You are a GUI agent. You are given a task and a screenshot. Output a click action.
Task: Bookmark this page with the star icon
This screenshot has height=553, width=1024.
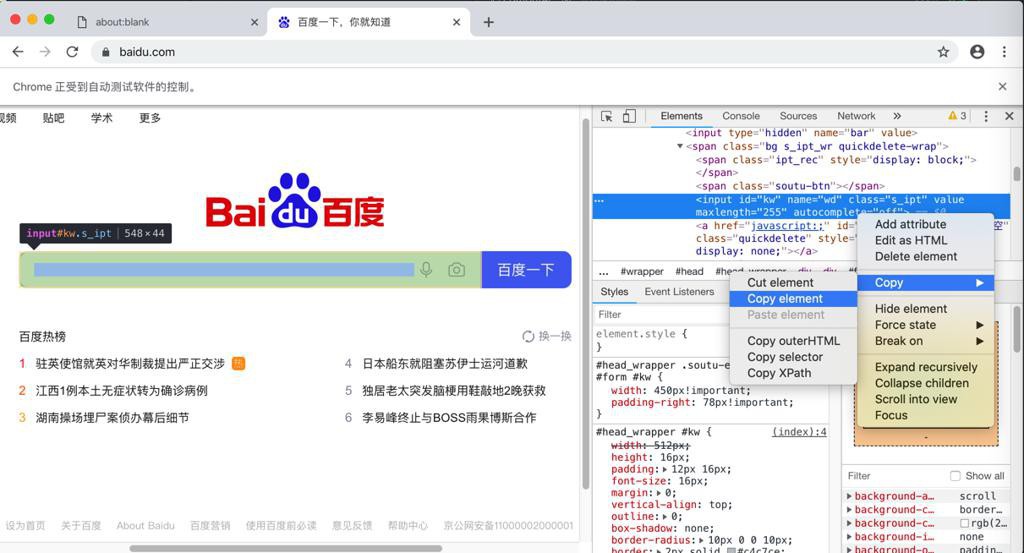coord(943,52)
